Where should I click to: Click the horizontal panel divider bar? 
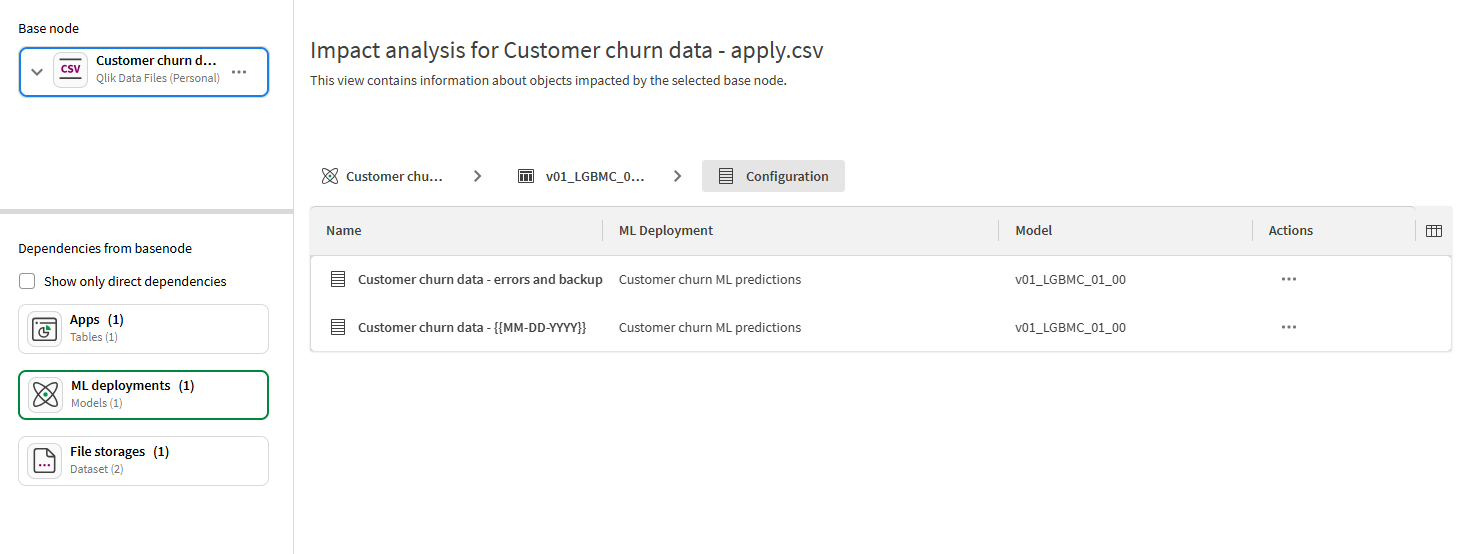tap(146, 212)
